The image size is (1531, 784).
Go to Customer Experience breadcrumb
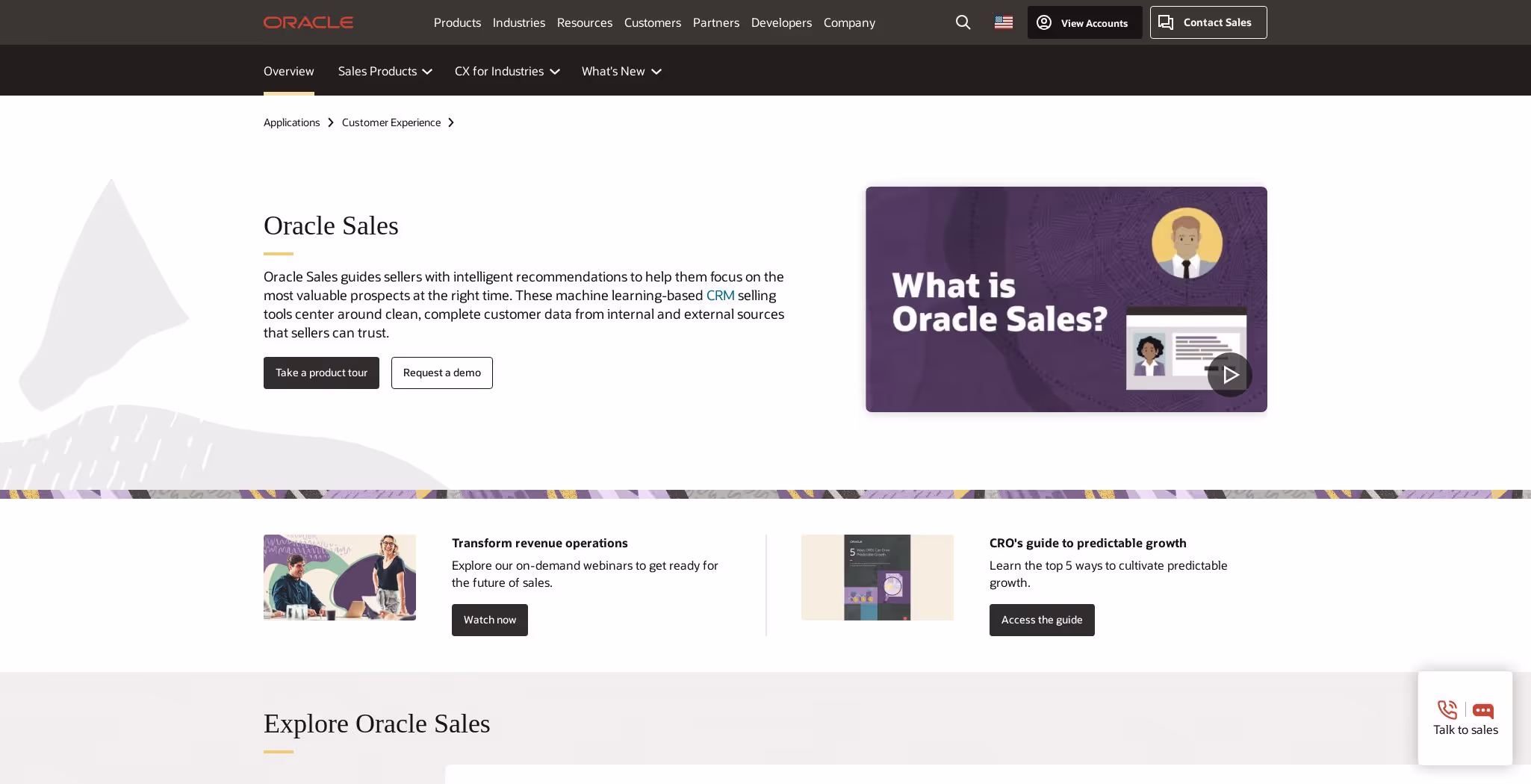[x=391, y=122]
